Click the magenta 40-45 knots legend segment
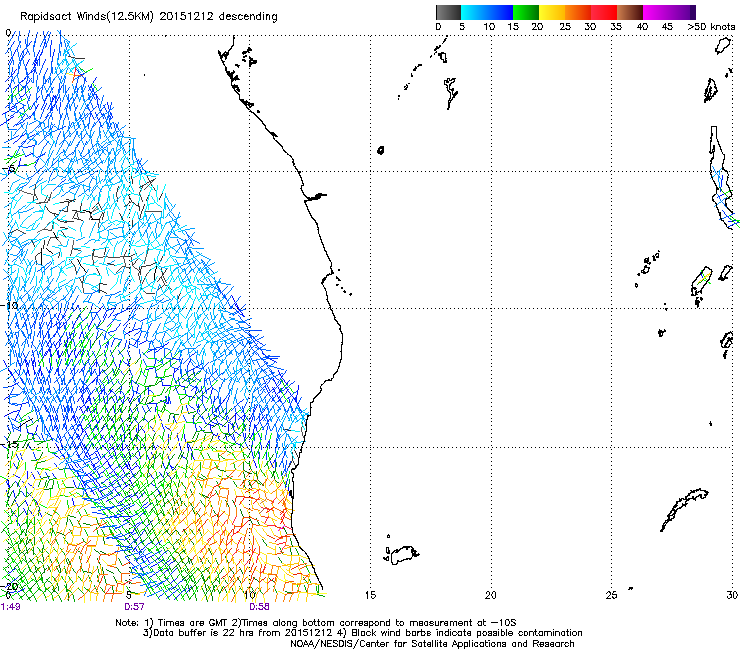This screenshot has height=650, width=740. point(656,12)
